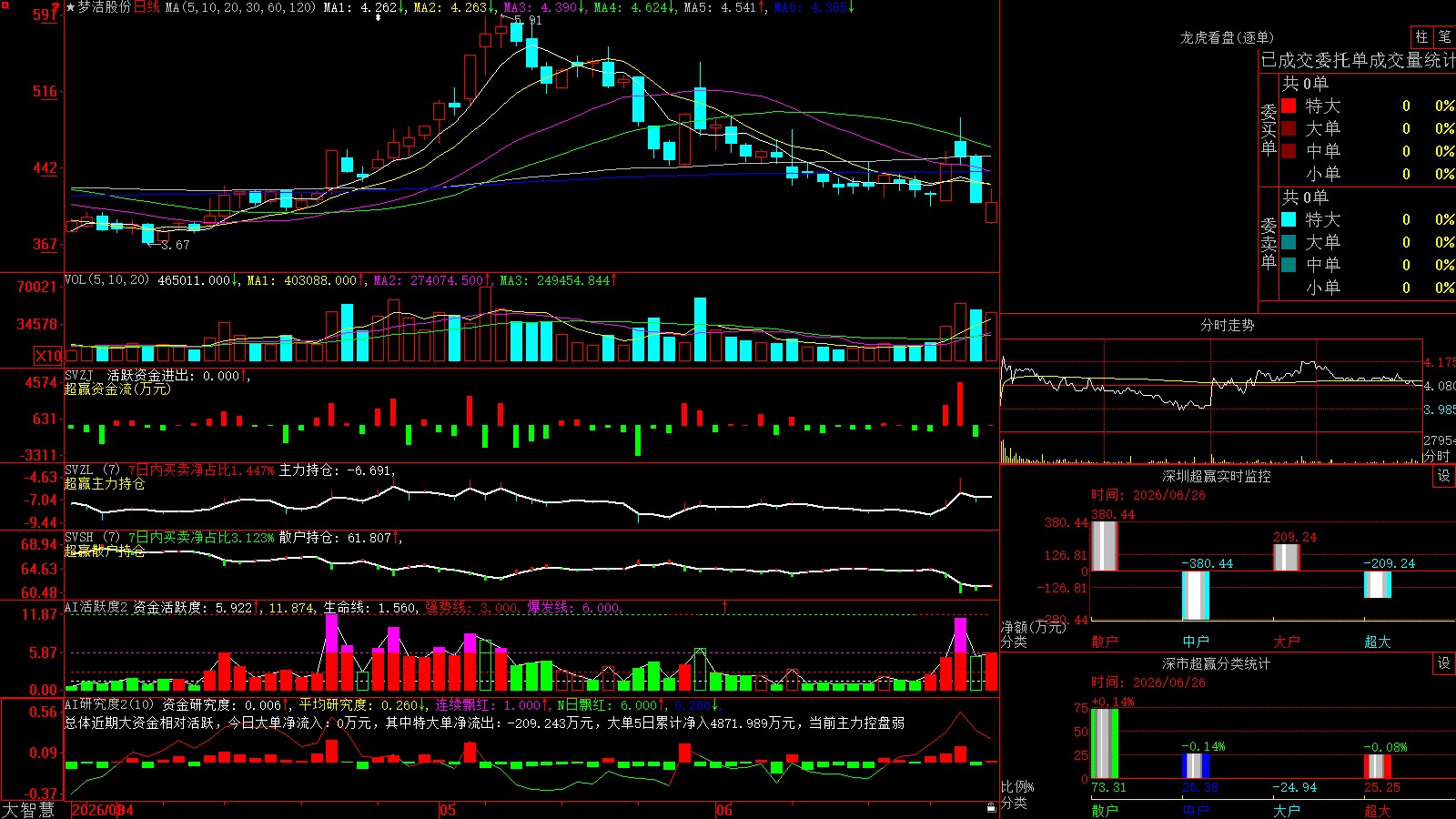Open 设 settings of 深市超赢分类统计
The height and width of the screenshot is (819, 1456).
1444,663
